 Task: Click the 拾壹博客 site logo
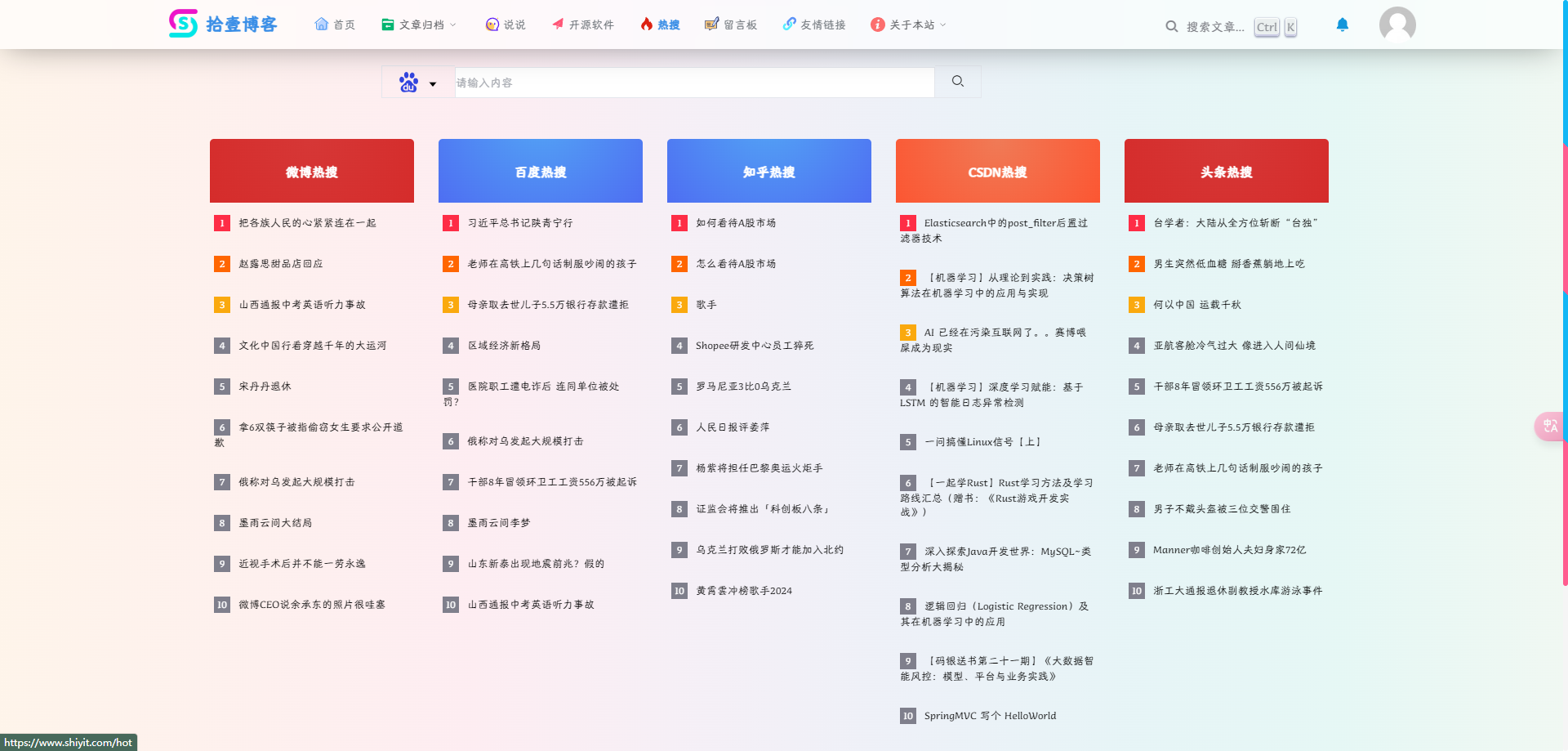tap(223, 24)
